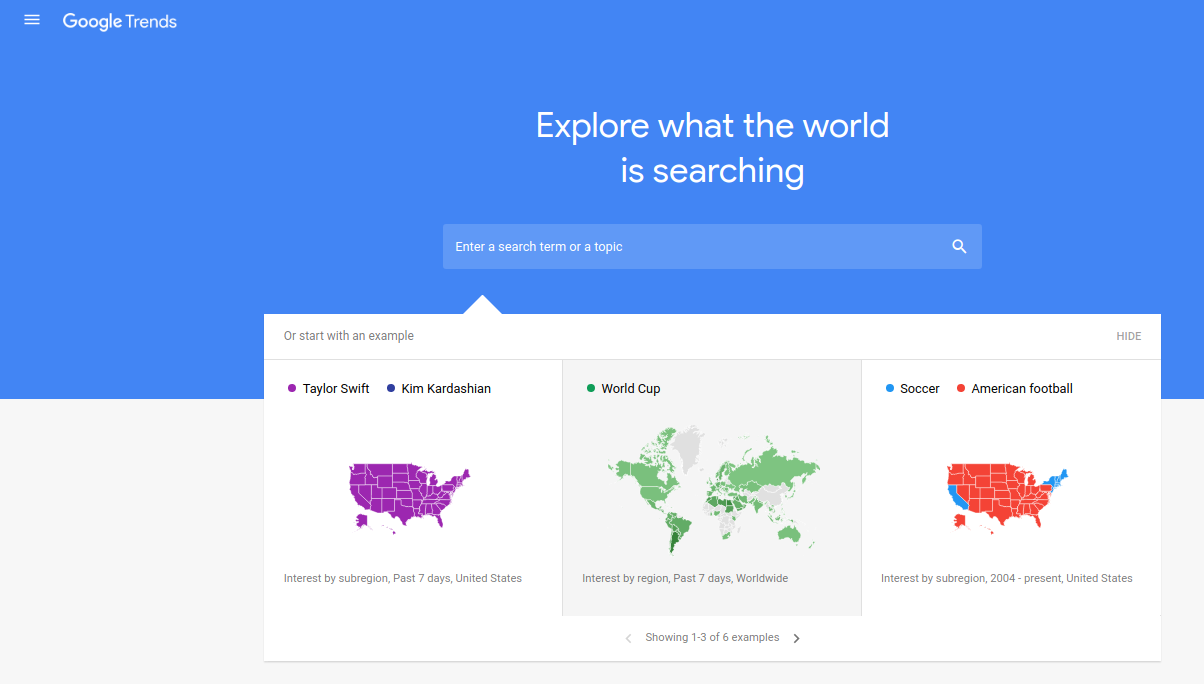Focus the search term or topic field

[712, 246]
